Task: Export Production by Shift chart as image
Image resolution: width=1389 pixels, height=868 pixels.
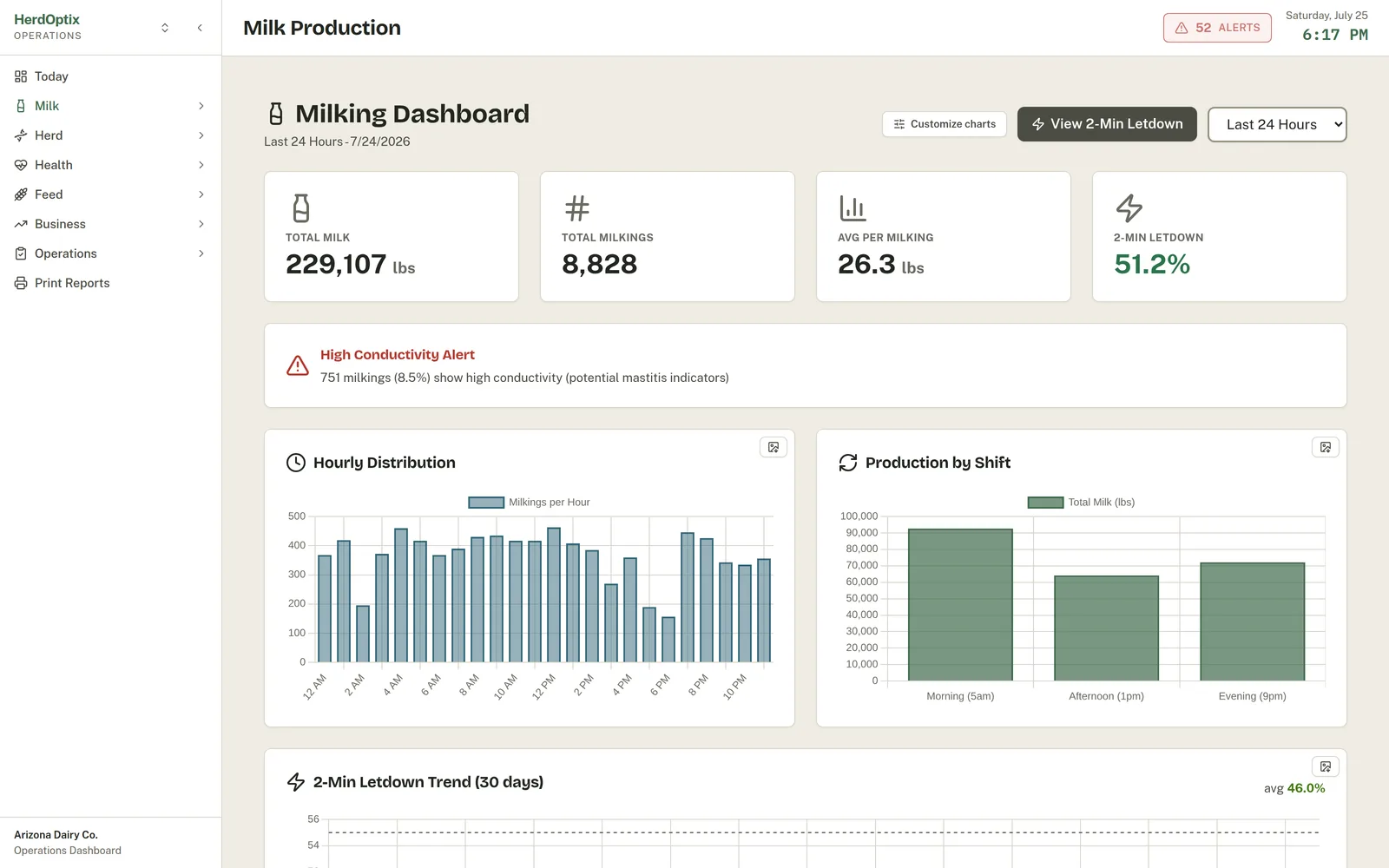Action: click(x=1326, y=447)
